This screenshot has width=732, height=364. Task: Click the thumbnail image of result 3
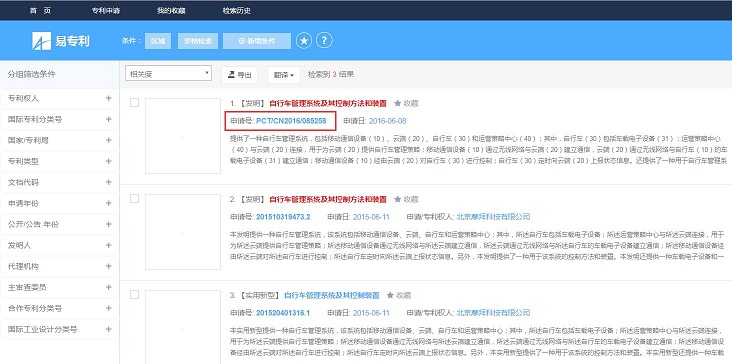pos(183,327)
